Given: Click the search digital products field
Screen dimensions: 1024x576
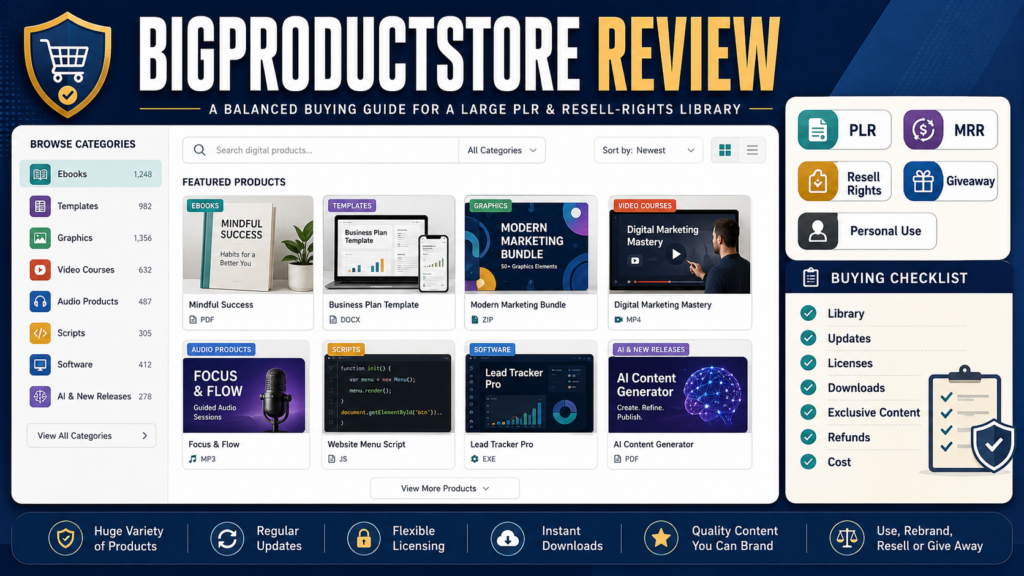Looking at the screenshot, I should (320, 150).
